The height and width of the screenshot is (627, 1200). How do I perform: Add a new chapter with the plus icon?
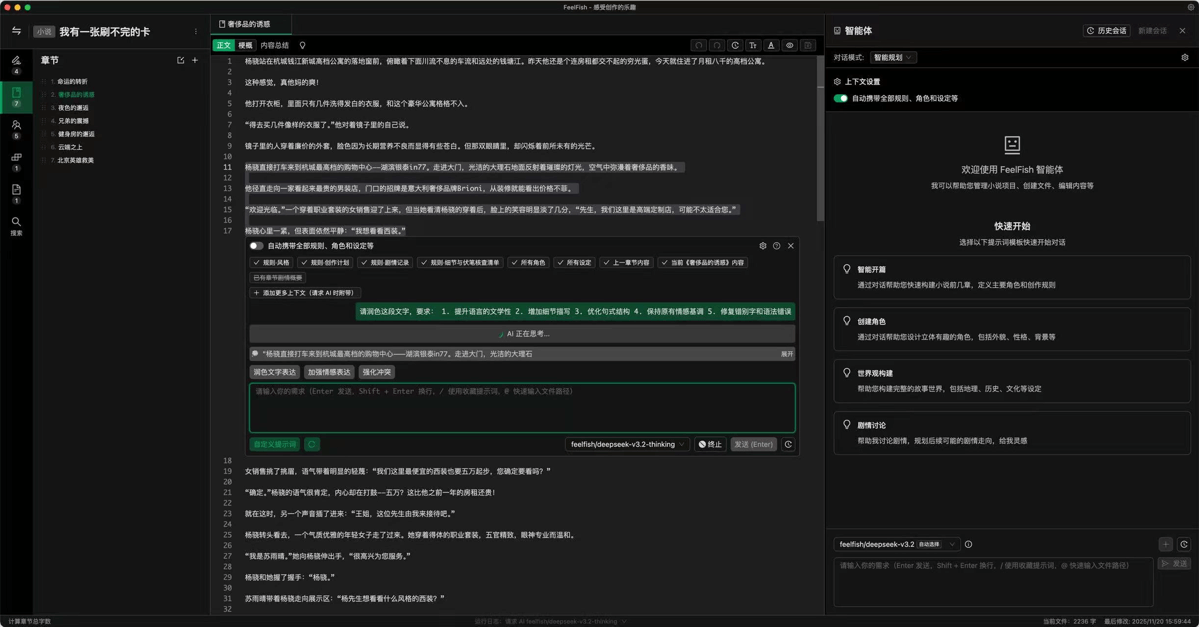tap(195, 60)
